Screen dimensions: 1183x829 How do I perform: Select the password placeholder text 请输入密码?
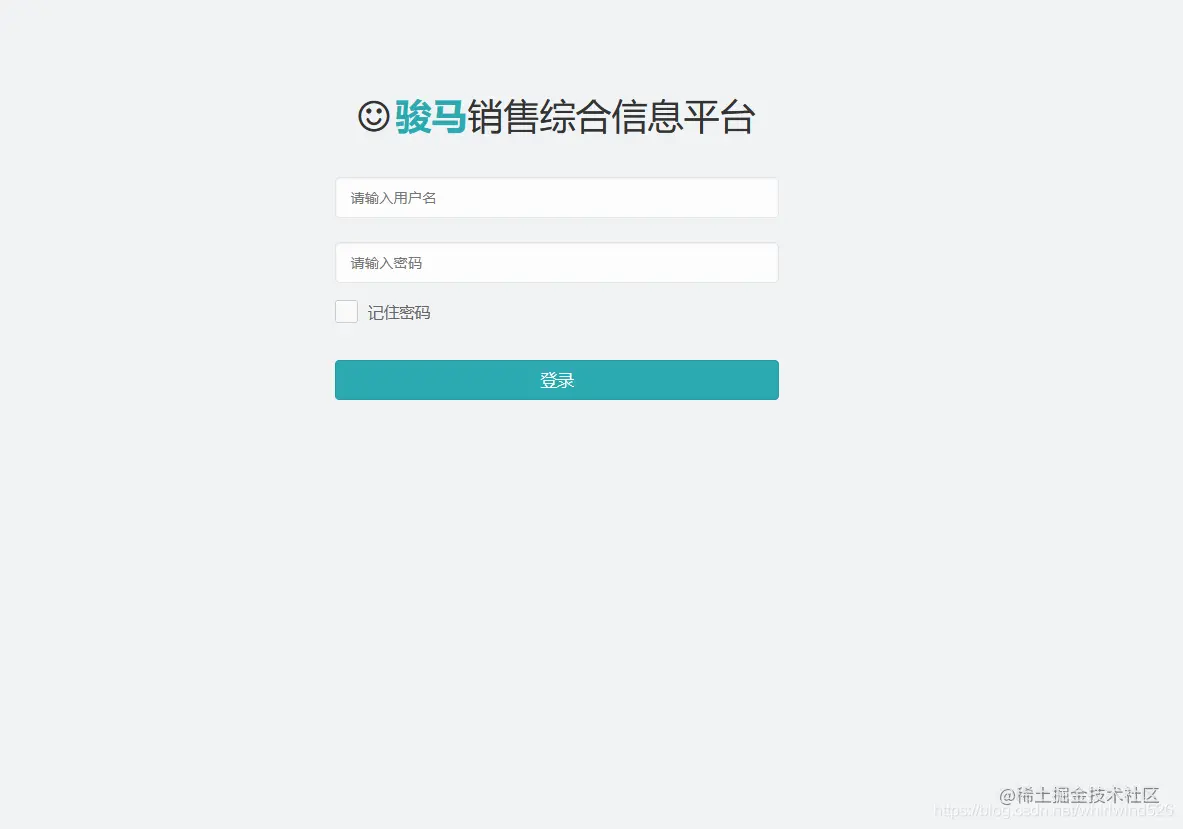386,263
